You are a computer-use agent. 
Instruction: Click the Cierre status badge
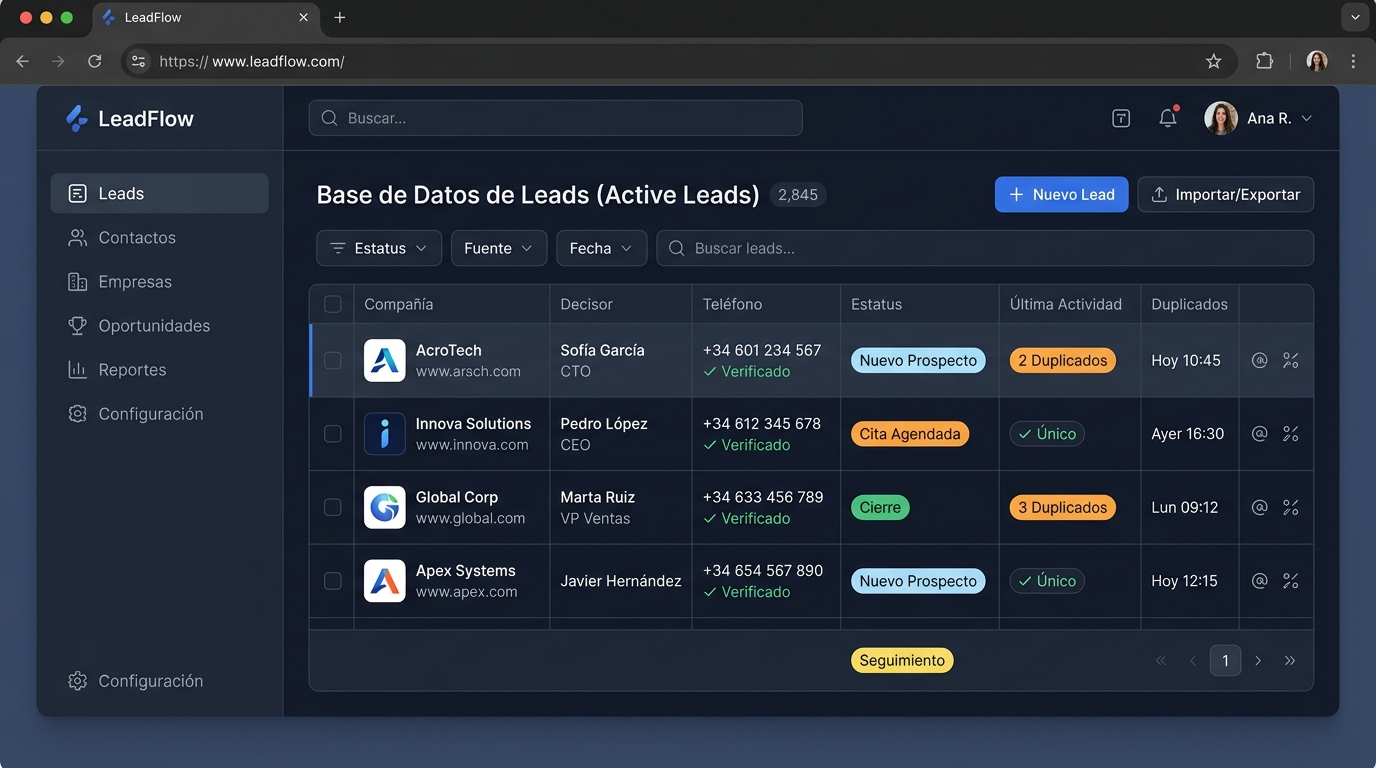[x=880, y=507]
